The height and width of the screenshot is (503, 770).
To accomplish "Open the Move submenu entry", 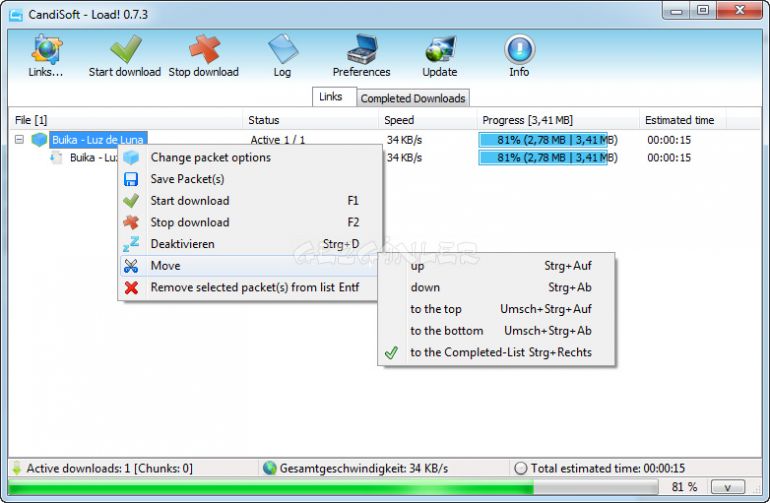I will click(x=165, y=266).
